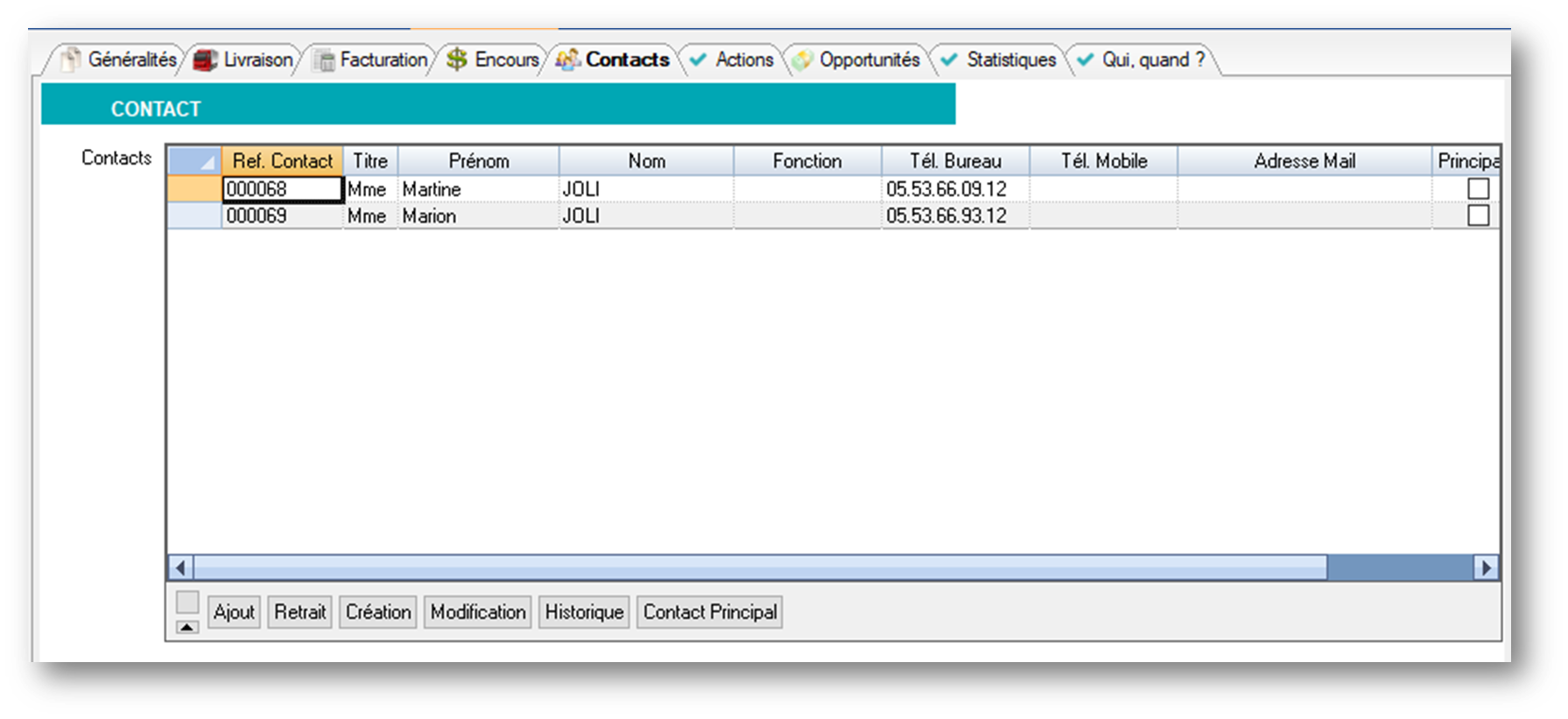Image resolution: width=1568 pixels, height=719 pixels.
Task: Open the Qui, quand ? tab
Action: [1152, 60]
